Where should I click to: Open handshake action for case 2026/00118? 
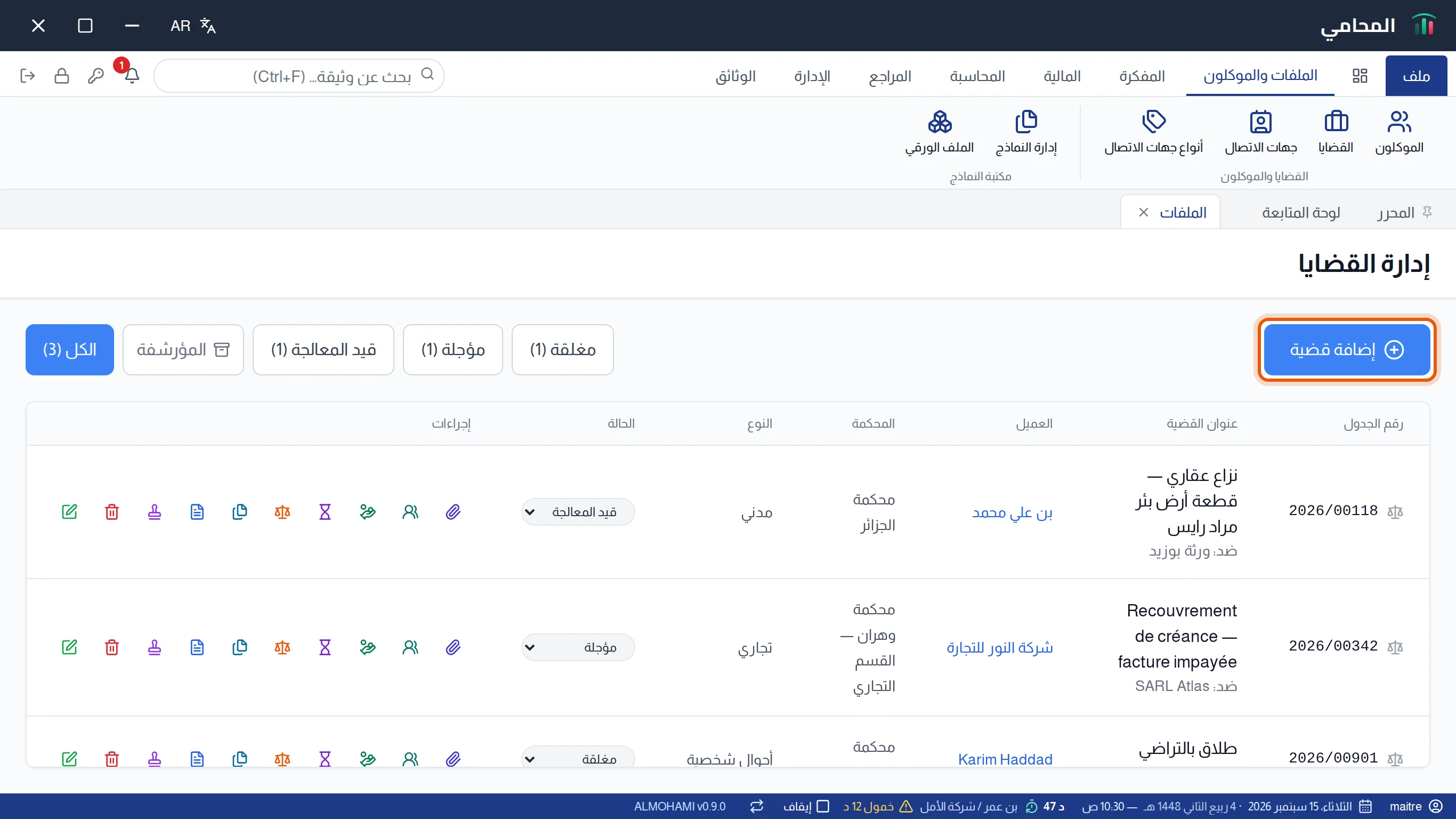pos(367,512)
